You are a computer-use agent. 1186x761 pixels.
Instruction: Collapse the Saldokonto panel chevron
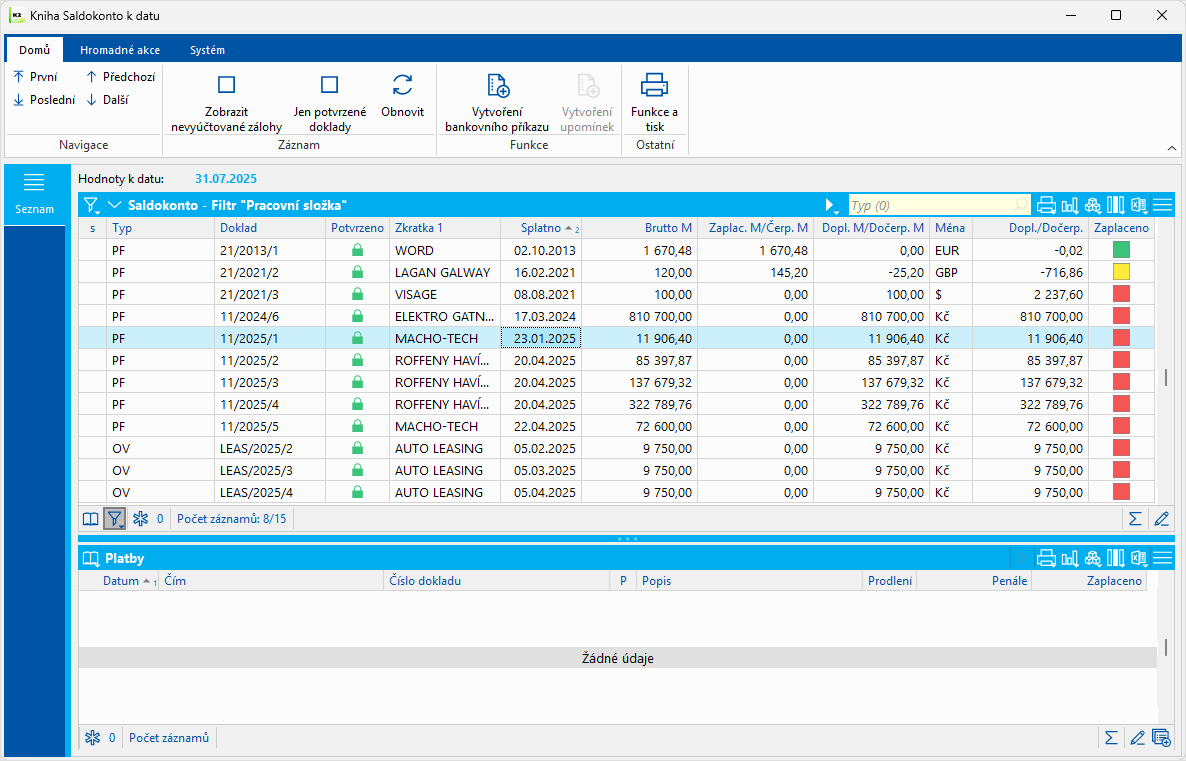click(x=114, y=205)
